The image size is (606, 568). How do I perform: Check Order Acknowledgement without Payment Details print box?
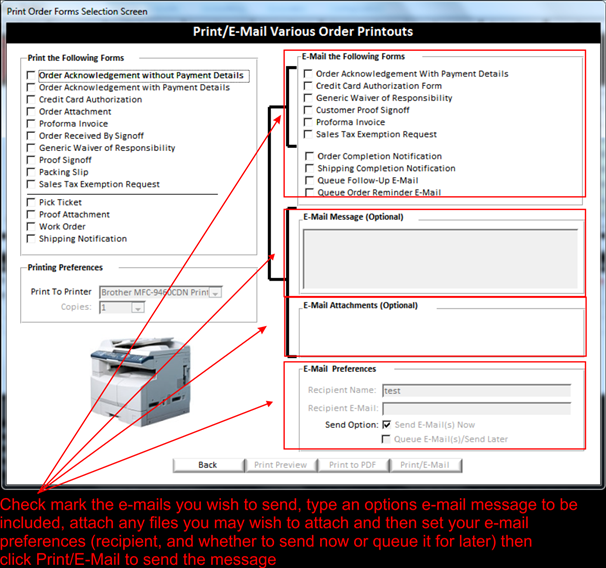[x=32, y=76]
